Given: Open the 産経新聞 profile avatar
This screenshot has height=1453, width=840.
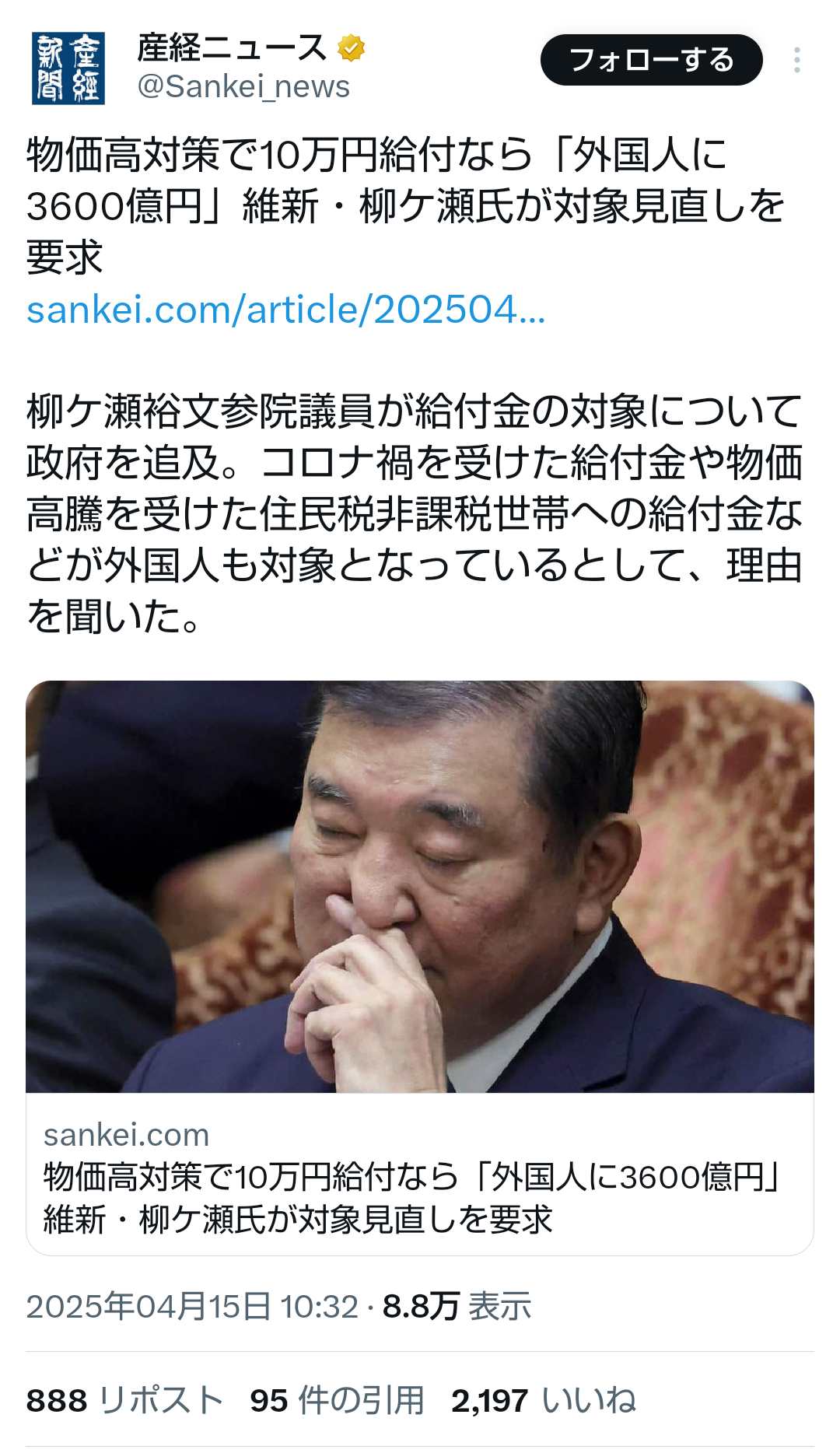Looking at the screenshot, I should (68, 68).
